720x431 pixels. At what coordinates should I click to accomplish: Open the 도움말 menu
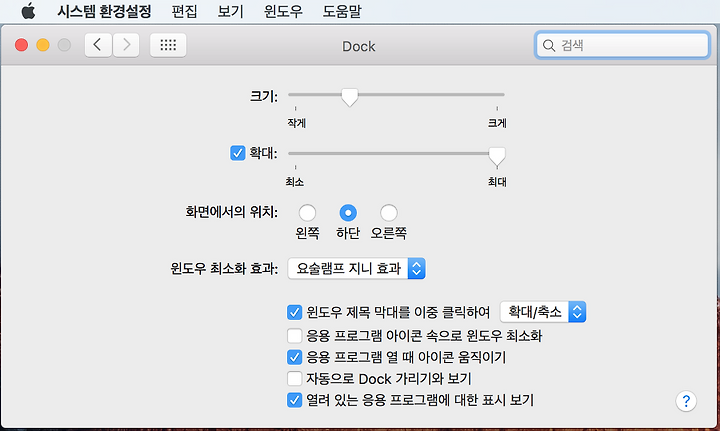click(342, 11)
